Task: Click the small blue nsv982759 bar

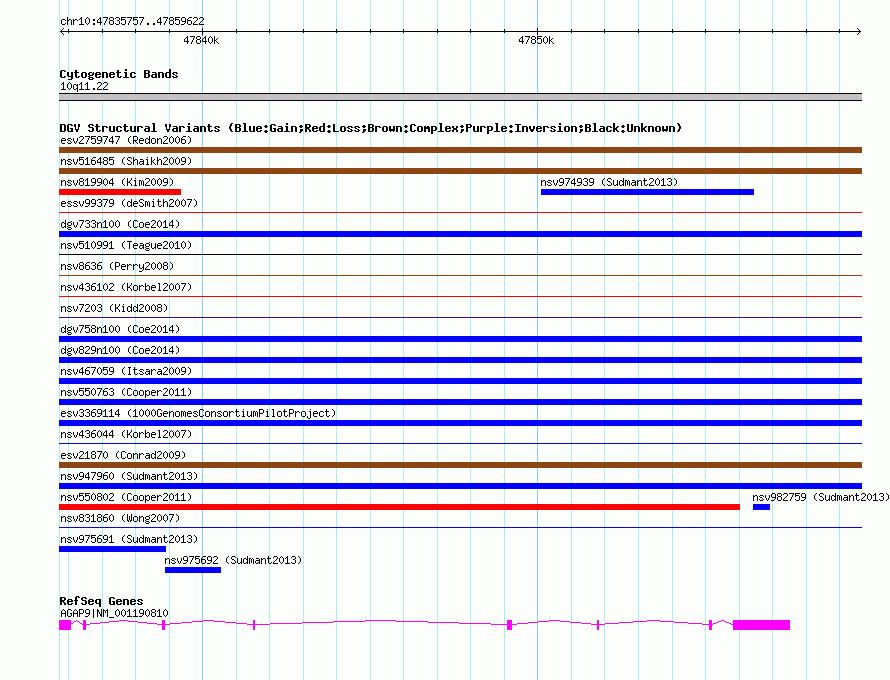Action: 761,507
